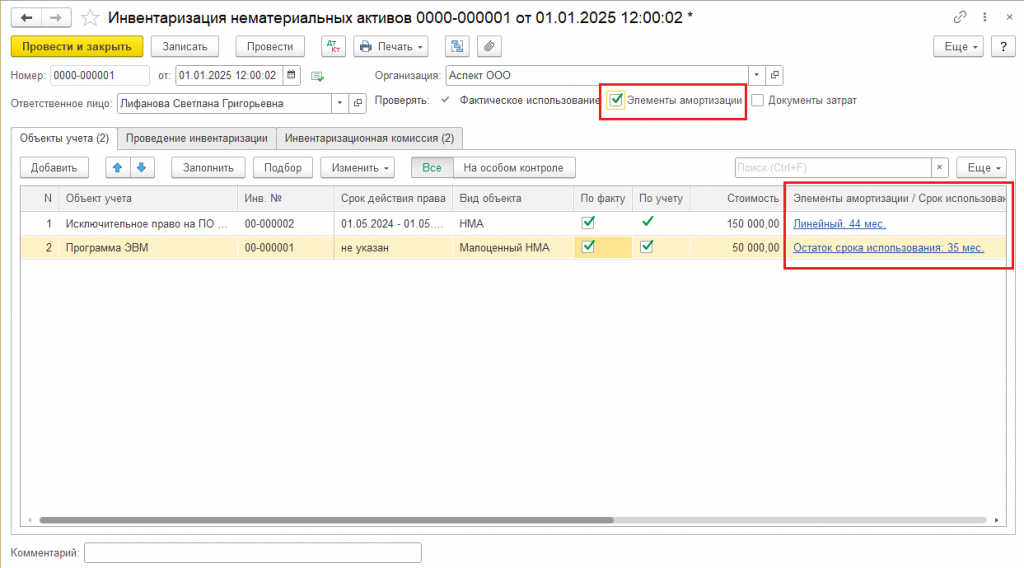Open the Дт/Кт postings icon

[333, 46]
